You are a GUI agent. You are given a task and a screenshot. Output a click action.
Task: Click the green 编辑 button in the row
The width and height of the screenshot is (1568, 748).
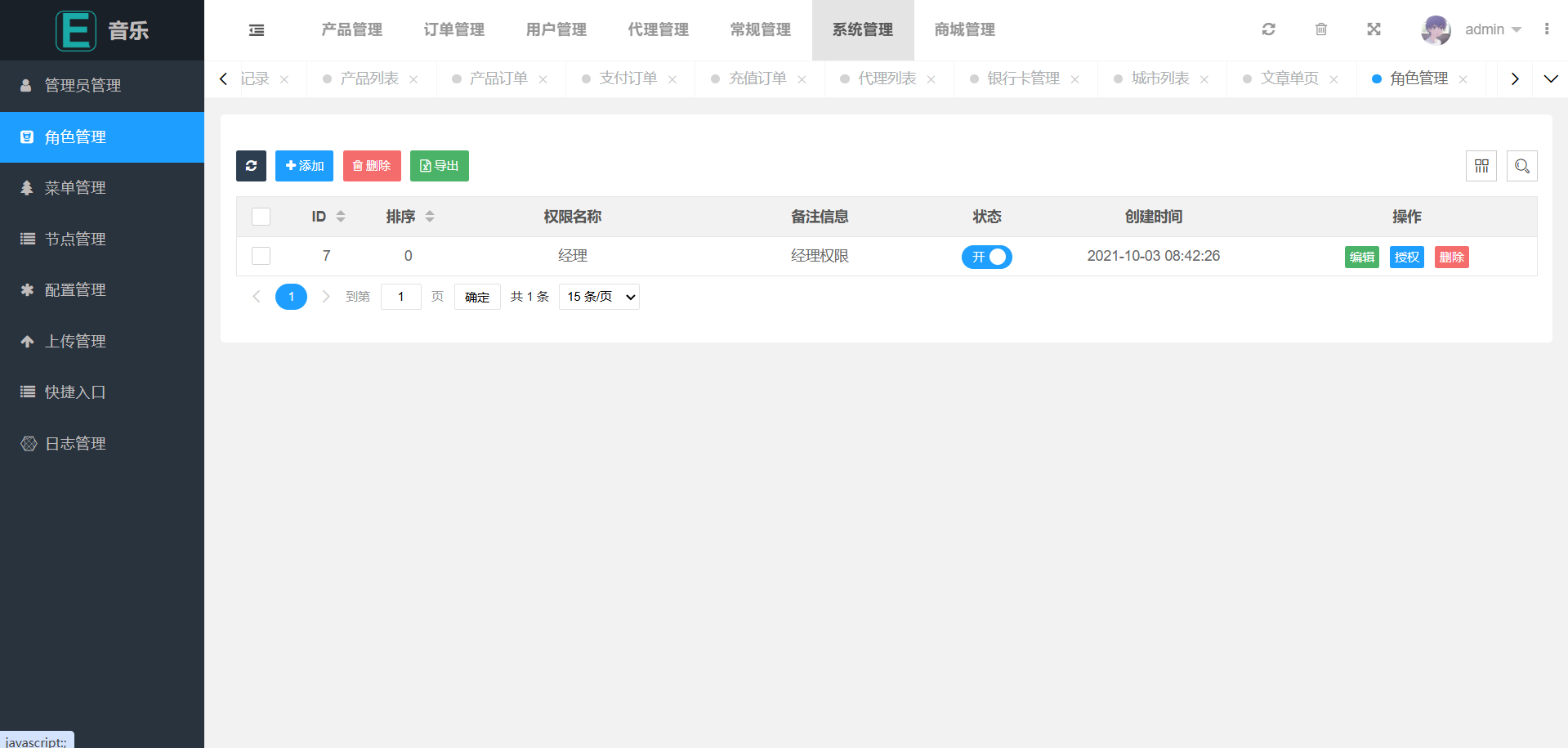click(x=1361, y=257)
